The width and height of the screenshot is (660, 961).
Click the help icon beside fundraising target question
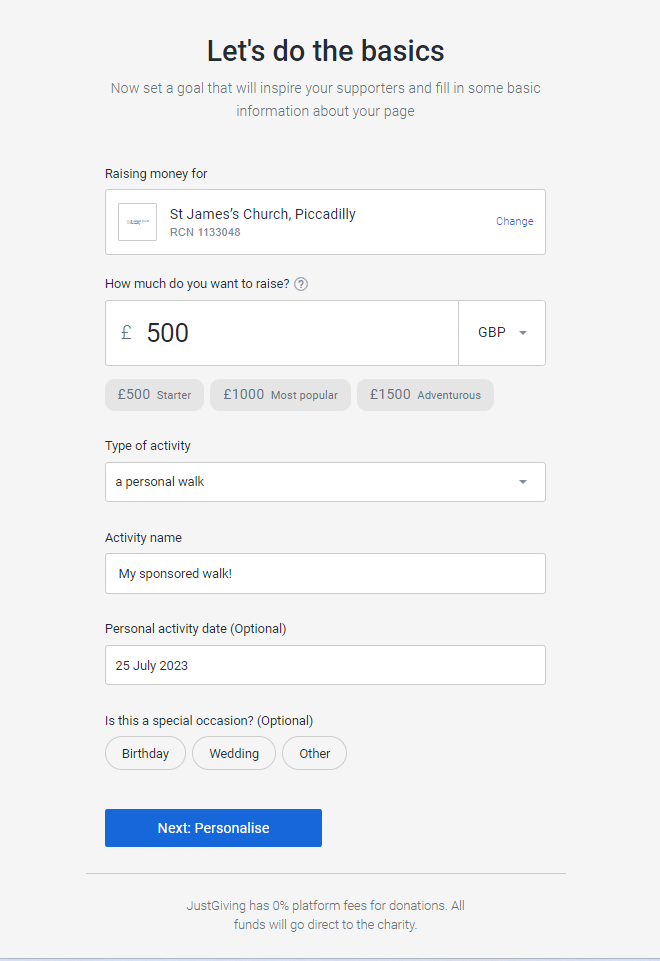(x=301, y=284)
